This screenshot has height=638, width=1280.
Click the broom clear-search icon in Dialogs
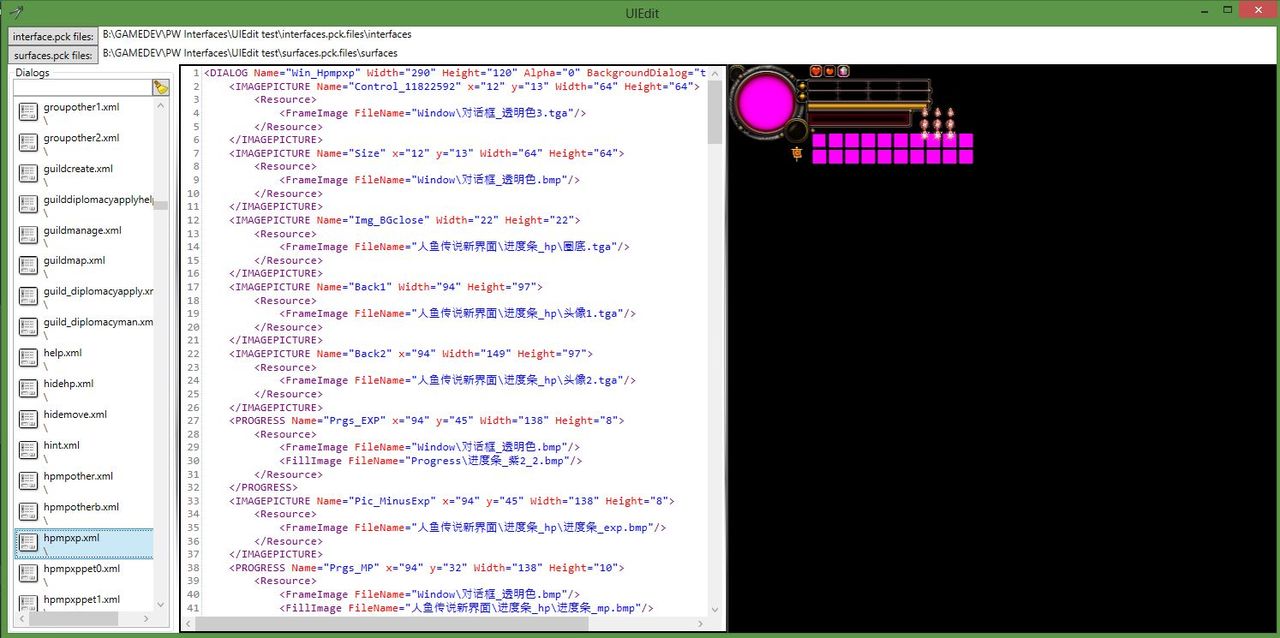click(x=160, y=88)
